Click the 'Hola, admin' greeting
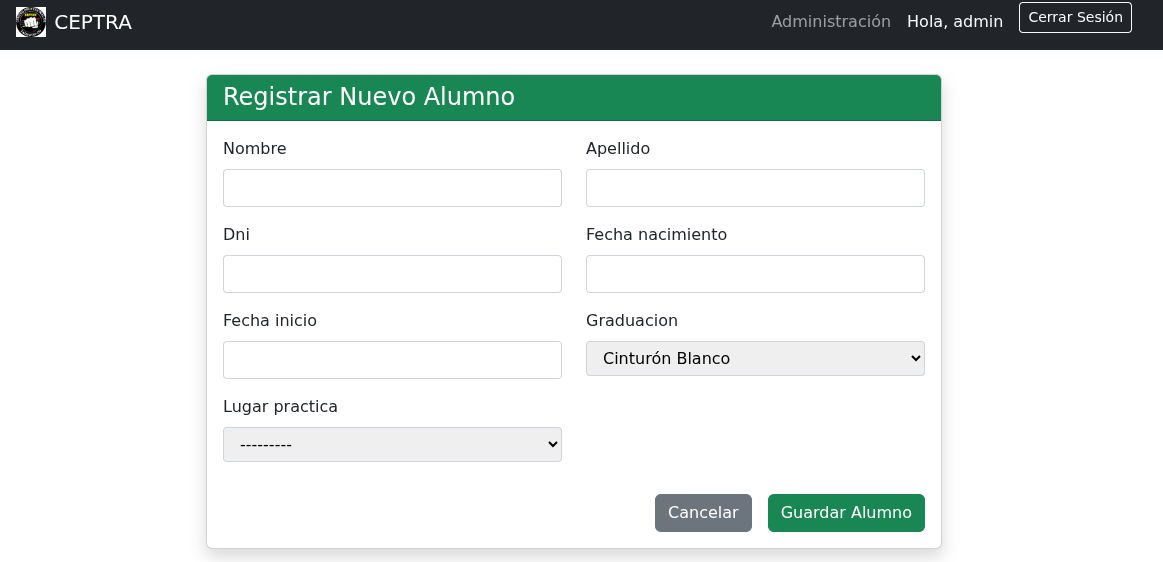 point(954,22)
